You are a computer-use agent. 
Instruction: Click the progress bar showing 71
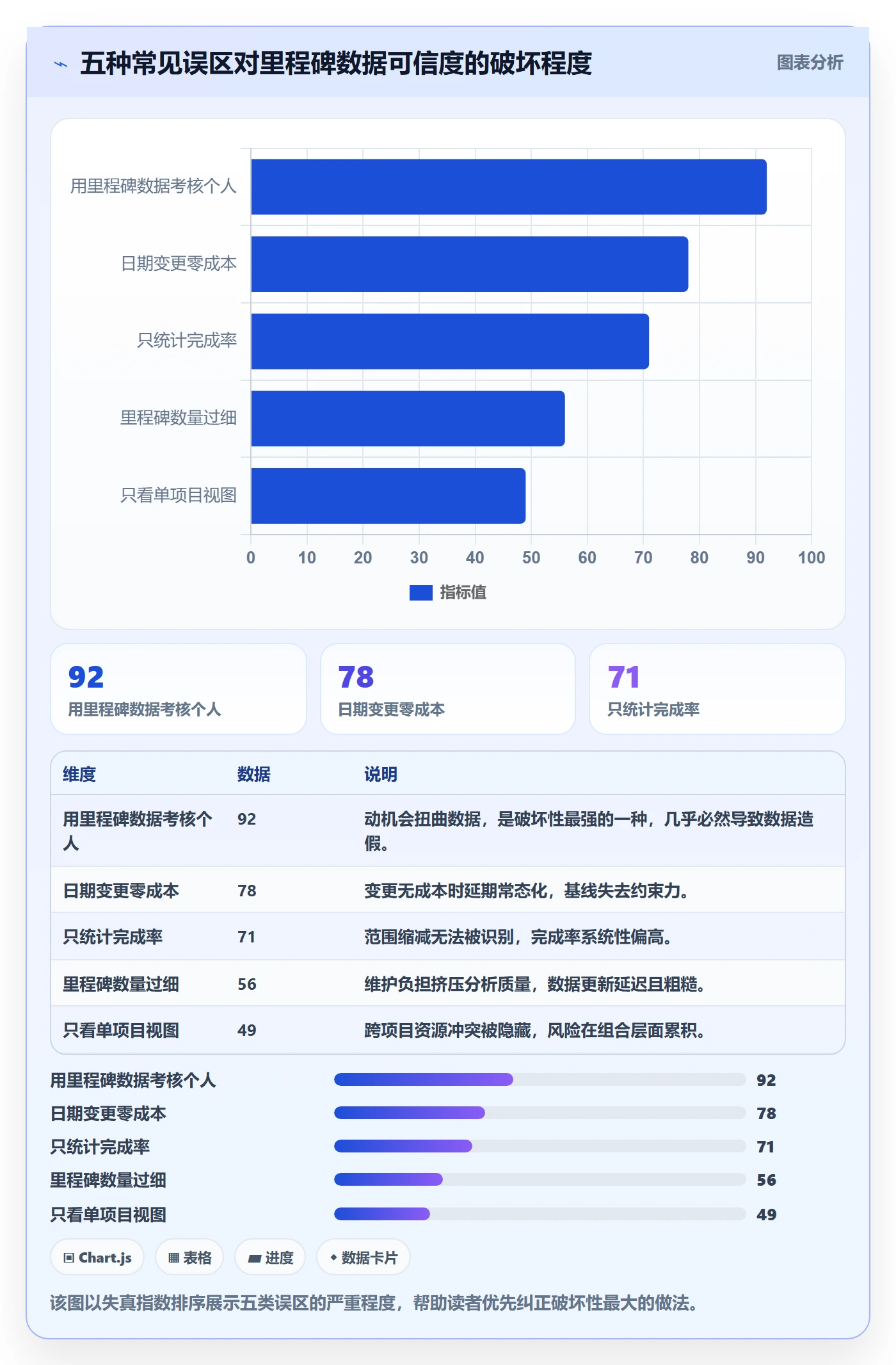[540, 1146]
